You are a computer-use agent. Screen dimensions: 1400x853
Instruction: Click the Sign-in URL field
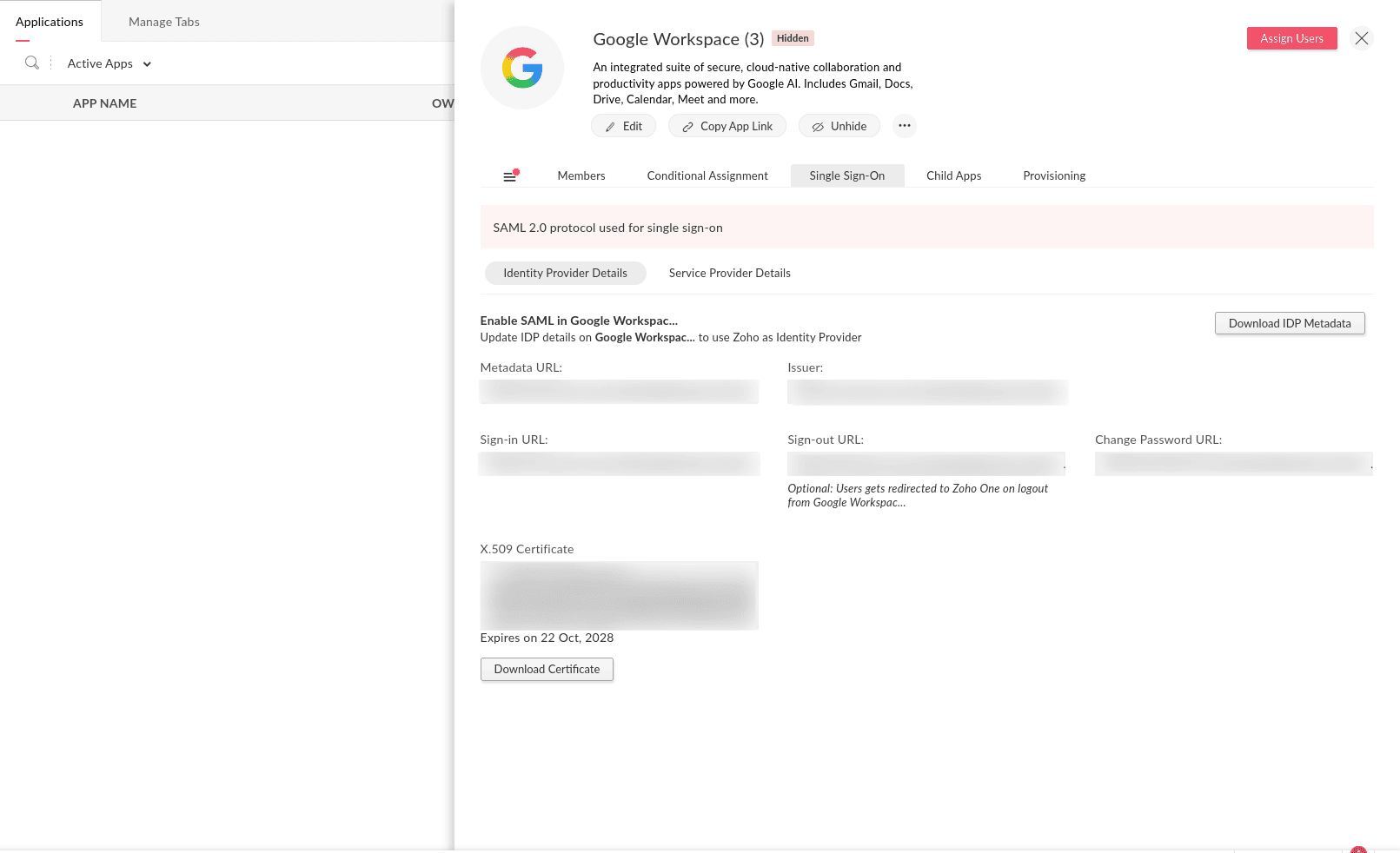point(620,464)
